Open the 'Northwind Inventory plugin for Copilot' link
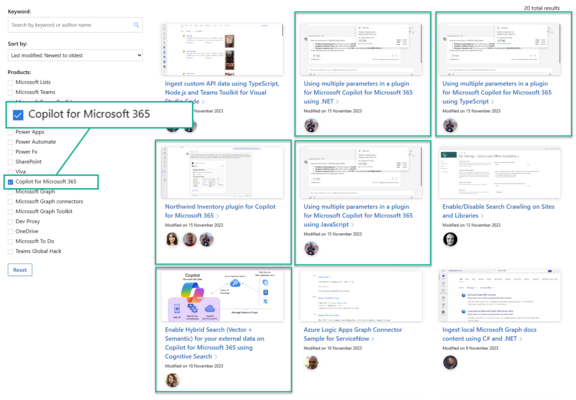576x400 pixels. pos(220,211)
